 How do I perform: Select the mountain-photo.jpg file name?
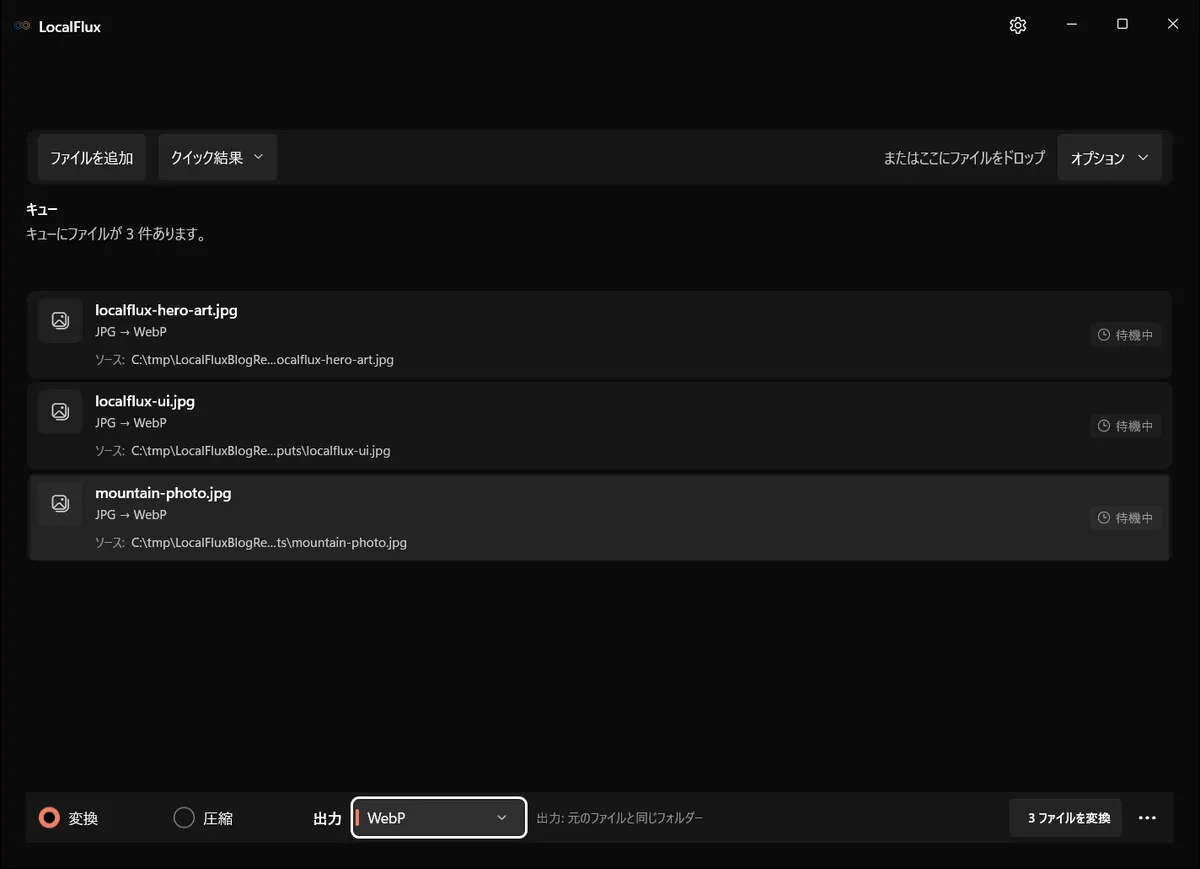163,493
